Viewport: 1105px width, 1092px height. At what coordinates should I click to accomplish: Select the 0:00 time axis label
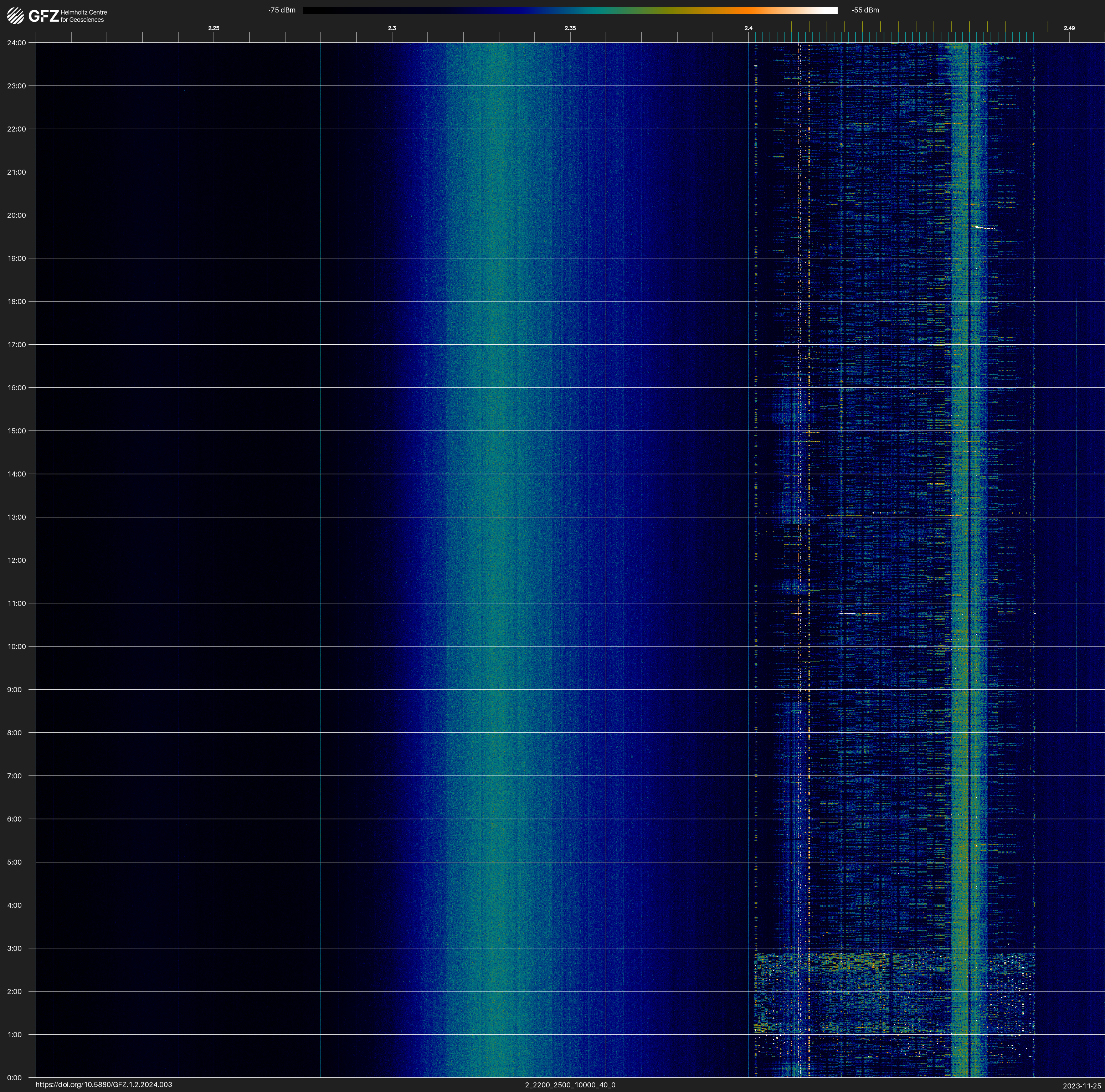point(14,1078)
